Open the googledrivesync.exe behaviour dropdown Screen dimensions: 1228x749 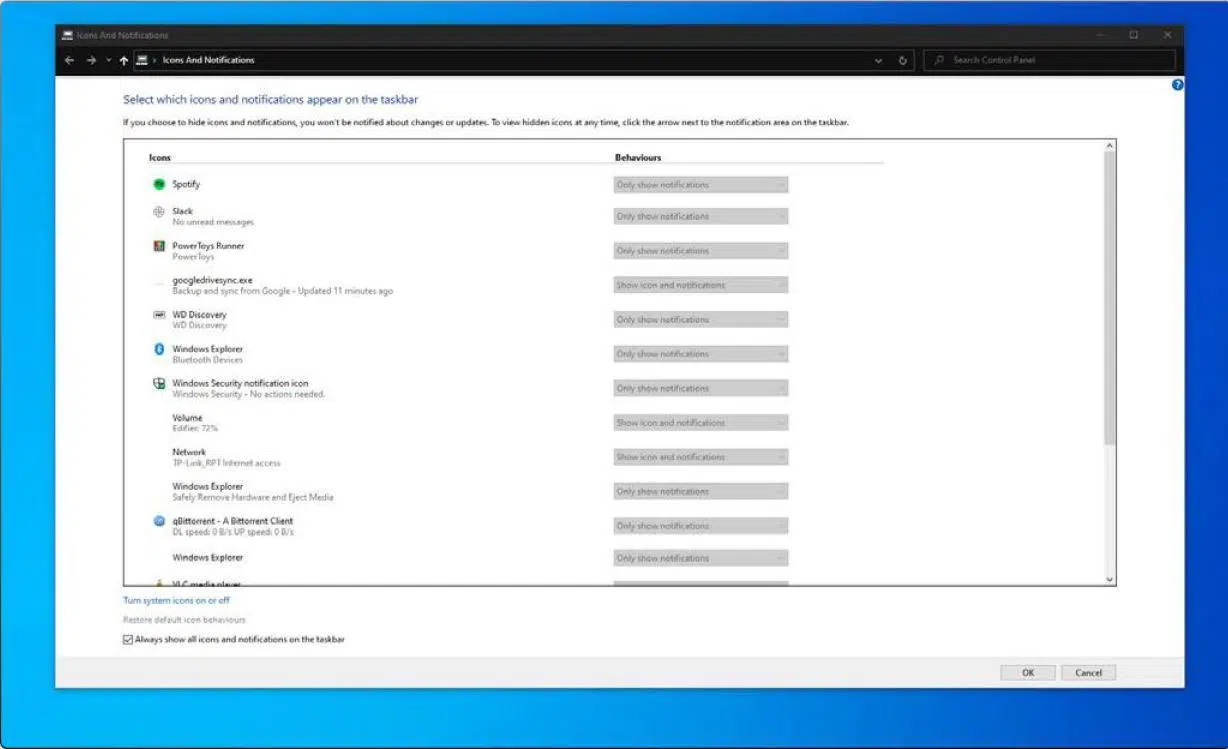(701, 285)
